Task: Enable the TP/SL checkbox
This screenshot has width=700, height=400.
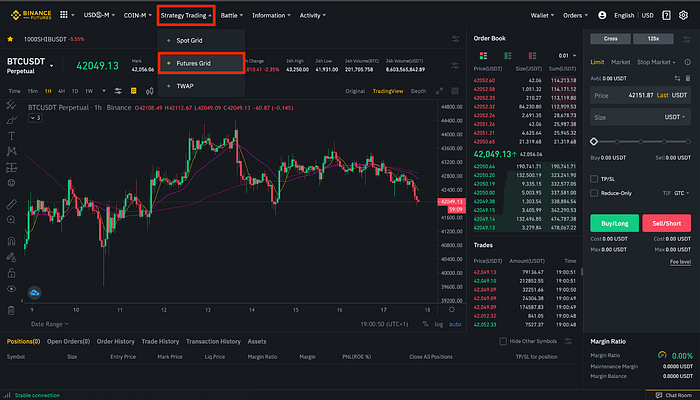Action: click(594, 179)
